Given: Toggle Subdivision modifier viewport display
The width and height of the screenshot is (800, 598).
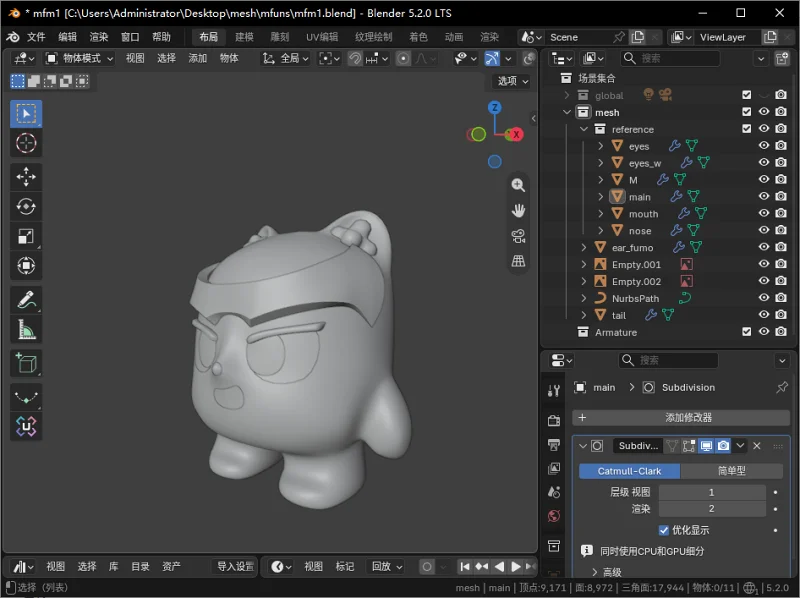Looking at the screenshot, I should (x=706, y=446).
